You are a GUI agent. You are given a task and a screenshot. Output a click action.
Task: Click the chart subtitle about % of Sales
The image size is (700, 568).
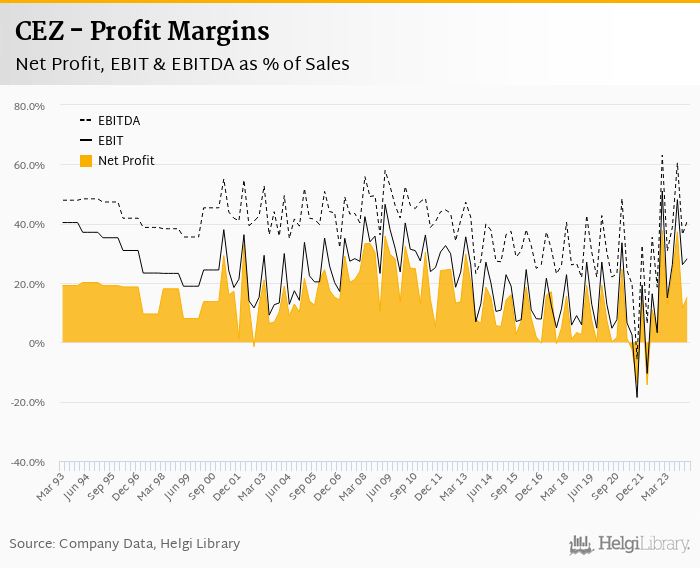[x=182, y=64]
